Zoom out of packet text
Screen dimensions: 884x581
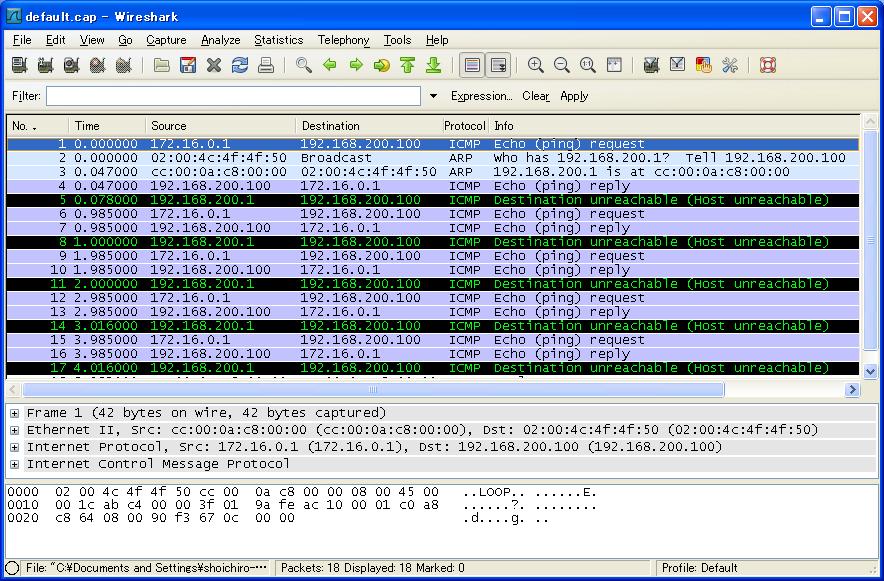[562, 65]
